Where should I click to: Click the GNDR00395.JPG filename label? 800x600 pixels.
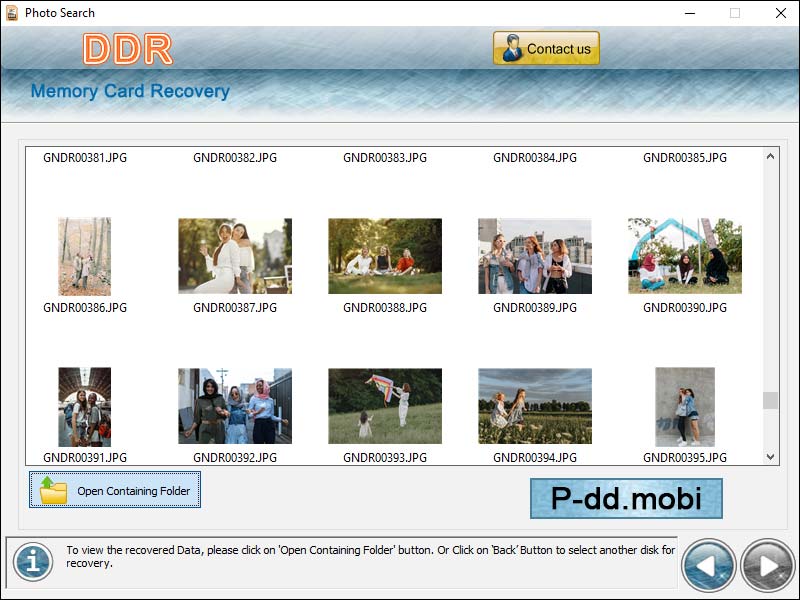coord(685,457)
